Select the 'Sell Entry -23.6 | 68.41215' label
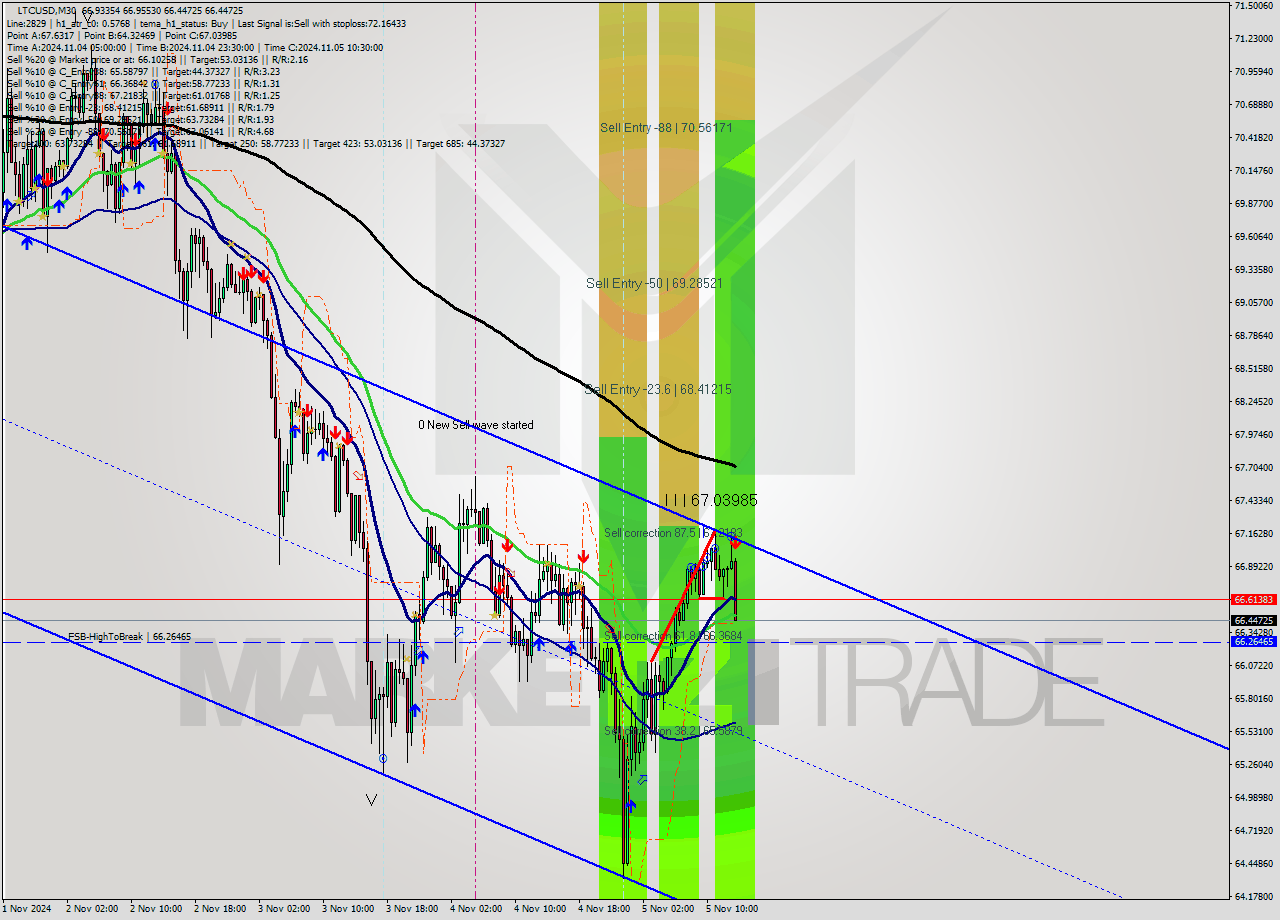The width and height of the screenshot is (1280, 920). click(x=658, y=389)
